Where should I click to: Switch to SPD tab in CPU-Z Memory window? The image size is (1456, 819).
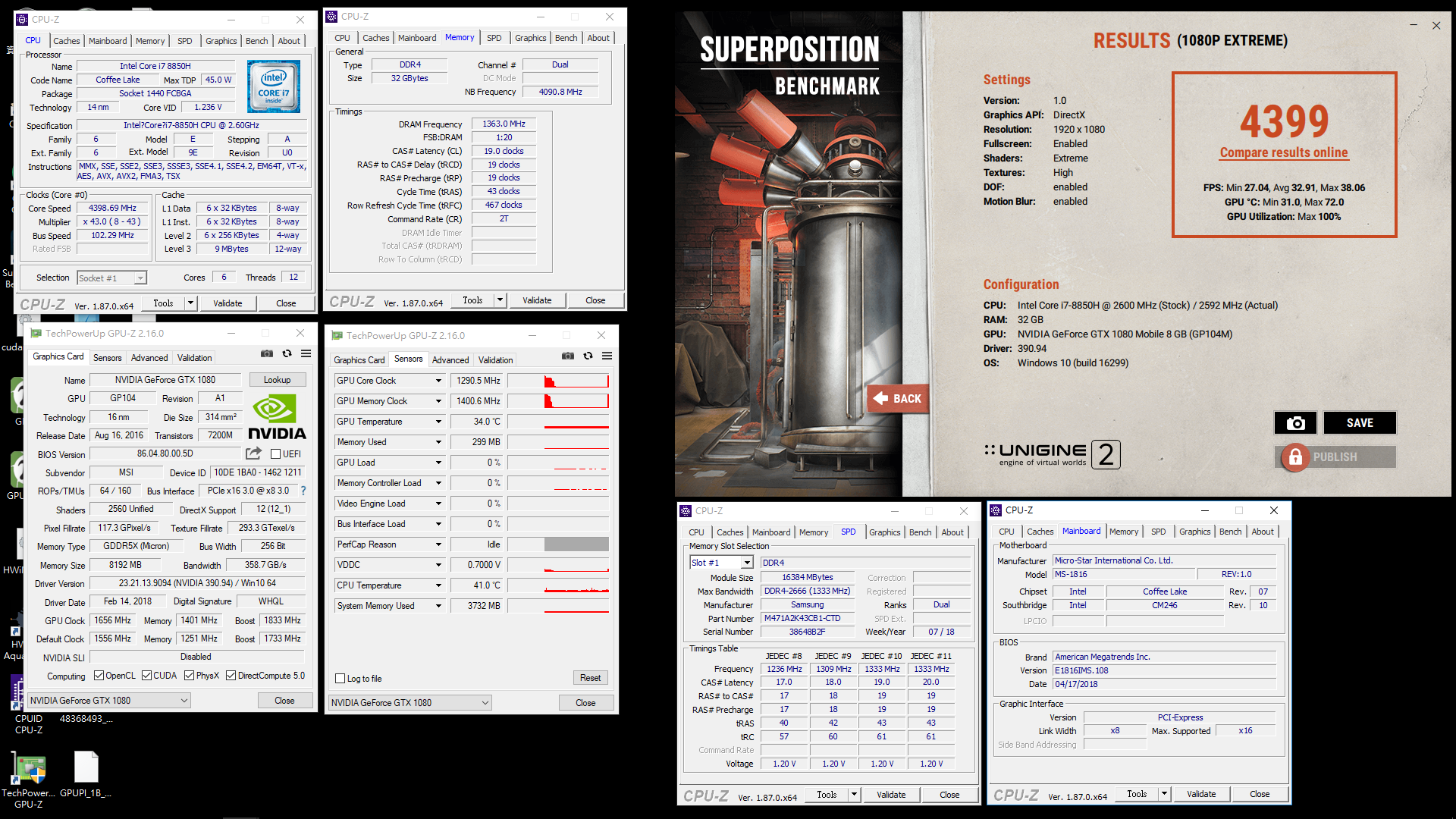tap(494, 38)
